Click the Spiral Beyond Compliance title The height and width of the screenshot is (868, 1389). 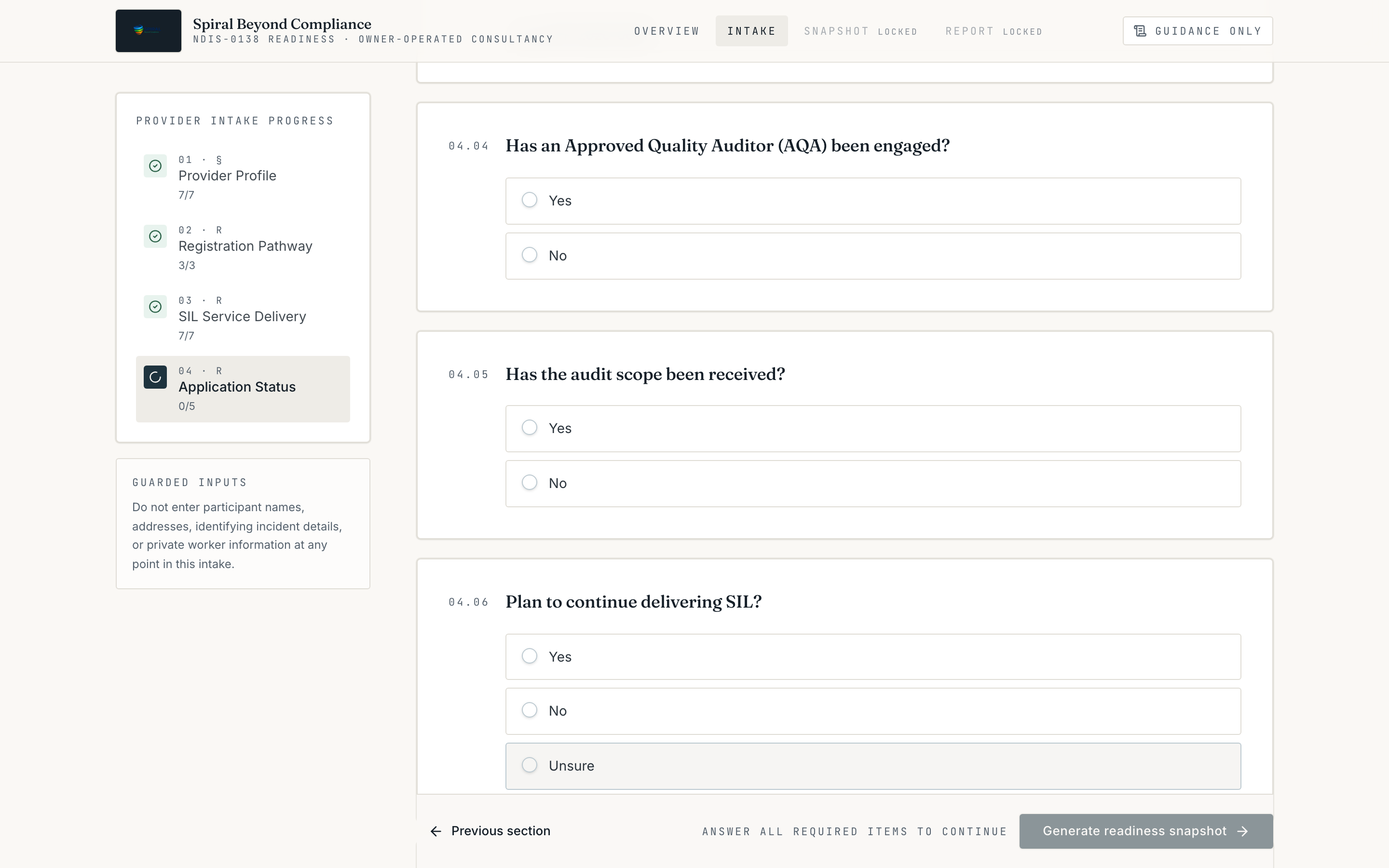click(x=282, y=24)
